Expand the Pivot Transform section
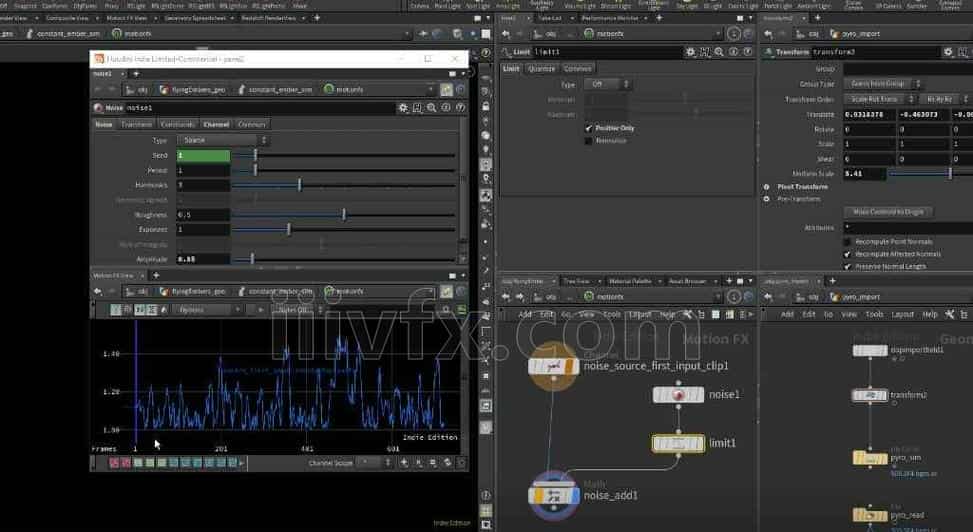The height and width of the screenshot is (532, 973). click(766, 187)
